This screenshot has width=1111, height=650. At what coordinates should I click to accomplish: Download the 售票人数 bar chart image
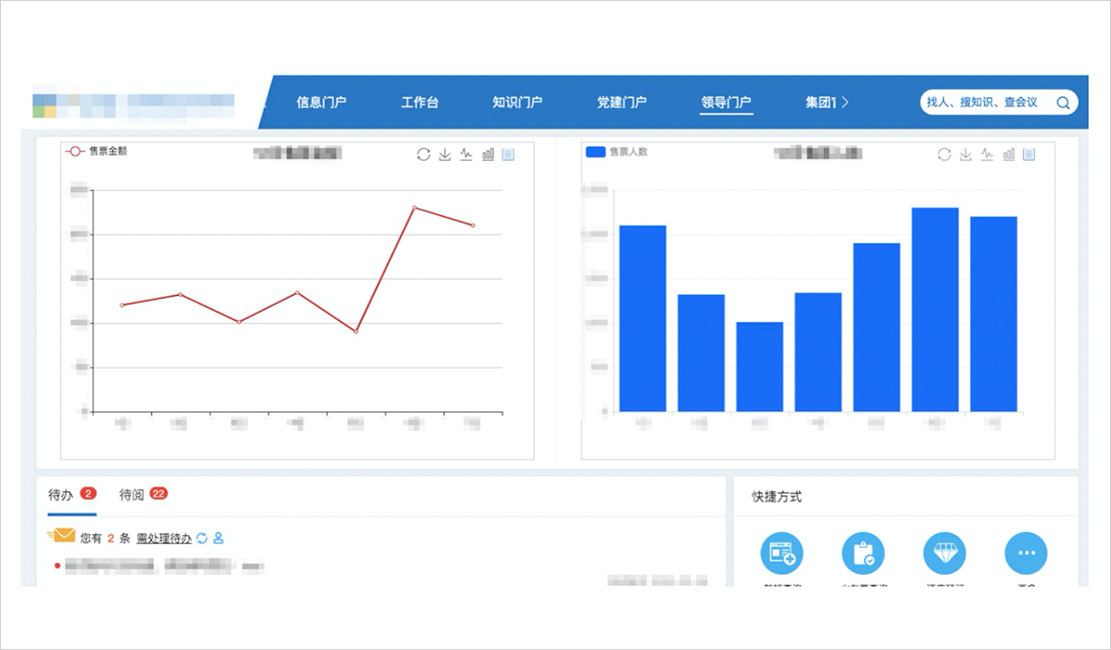[966, 154]
